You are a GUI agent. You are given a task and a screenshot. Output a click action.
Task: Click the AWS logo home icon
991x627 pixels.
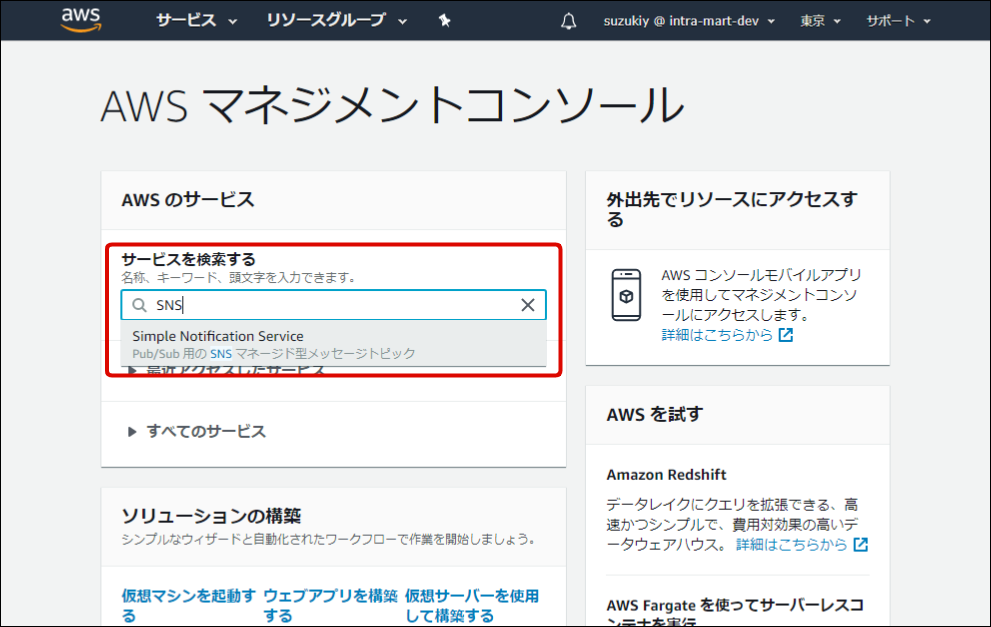(81, 20)
